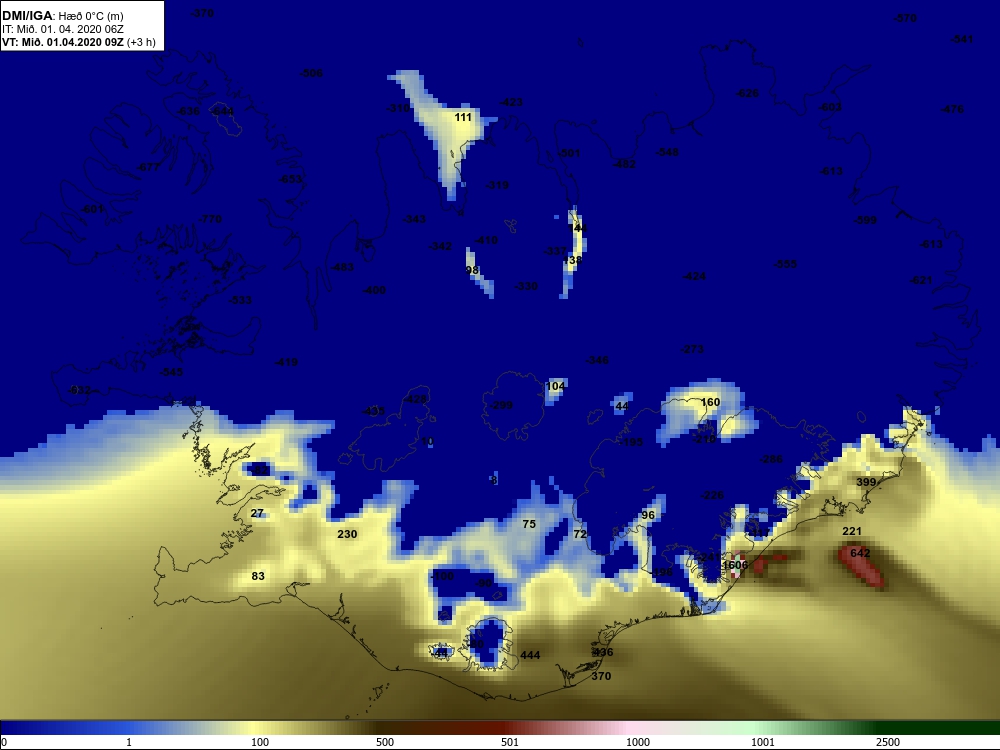Pick the '27' map label

click(257, 513)
